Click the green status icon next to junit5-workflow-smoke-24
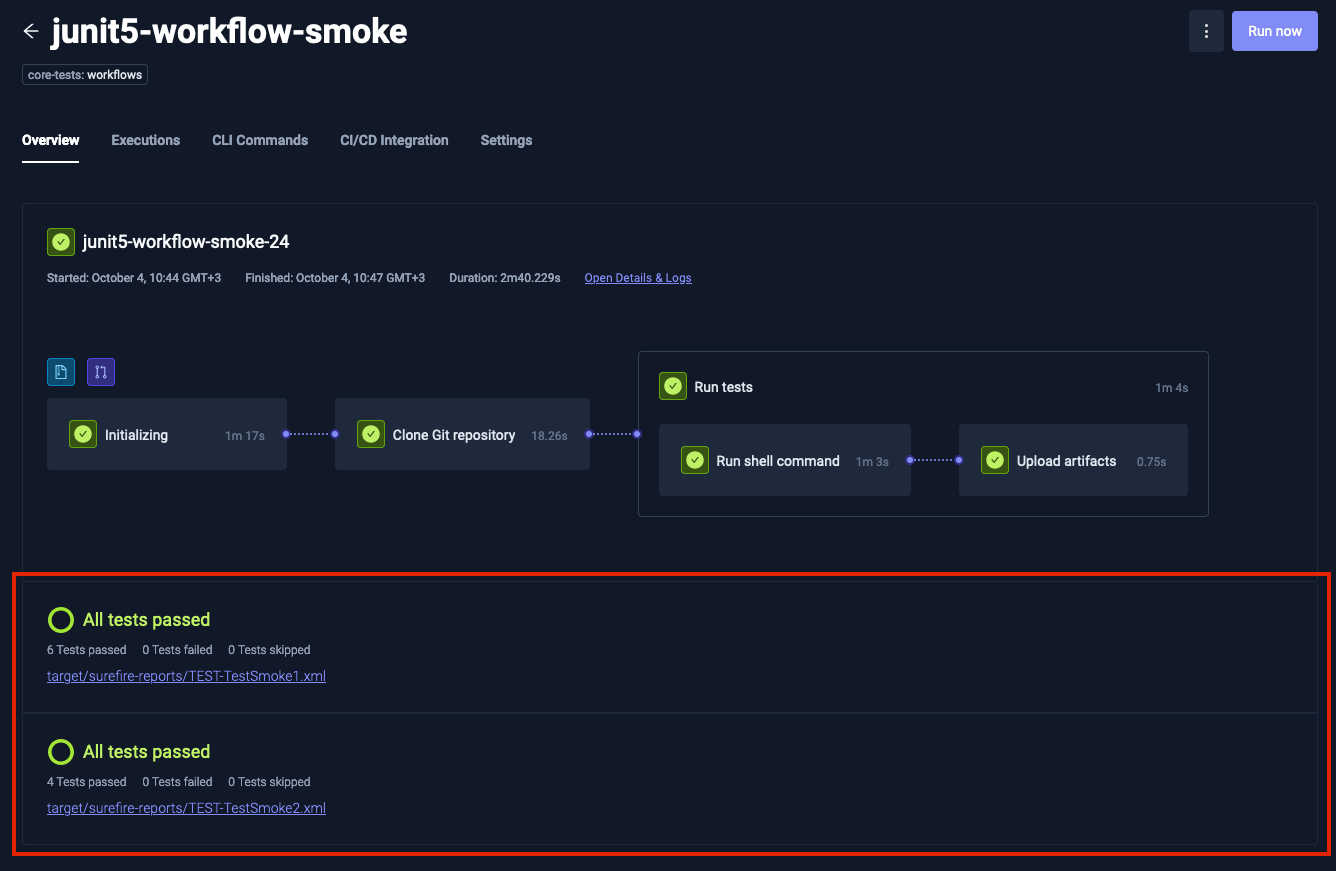This screenshot has height=871, width=1336. coord(61,242)
